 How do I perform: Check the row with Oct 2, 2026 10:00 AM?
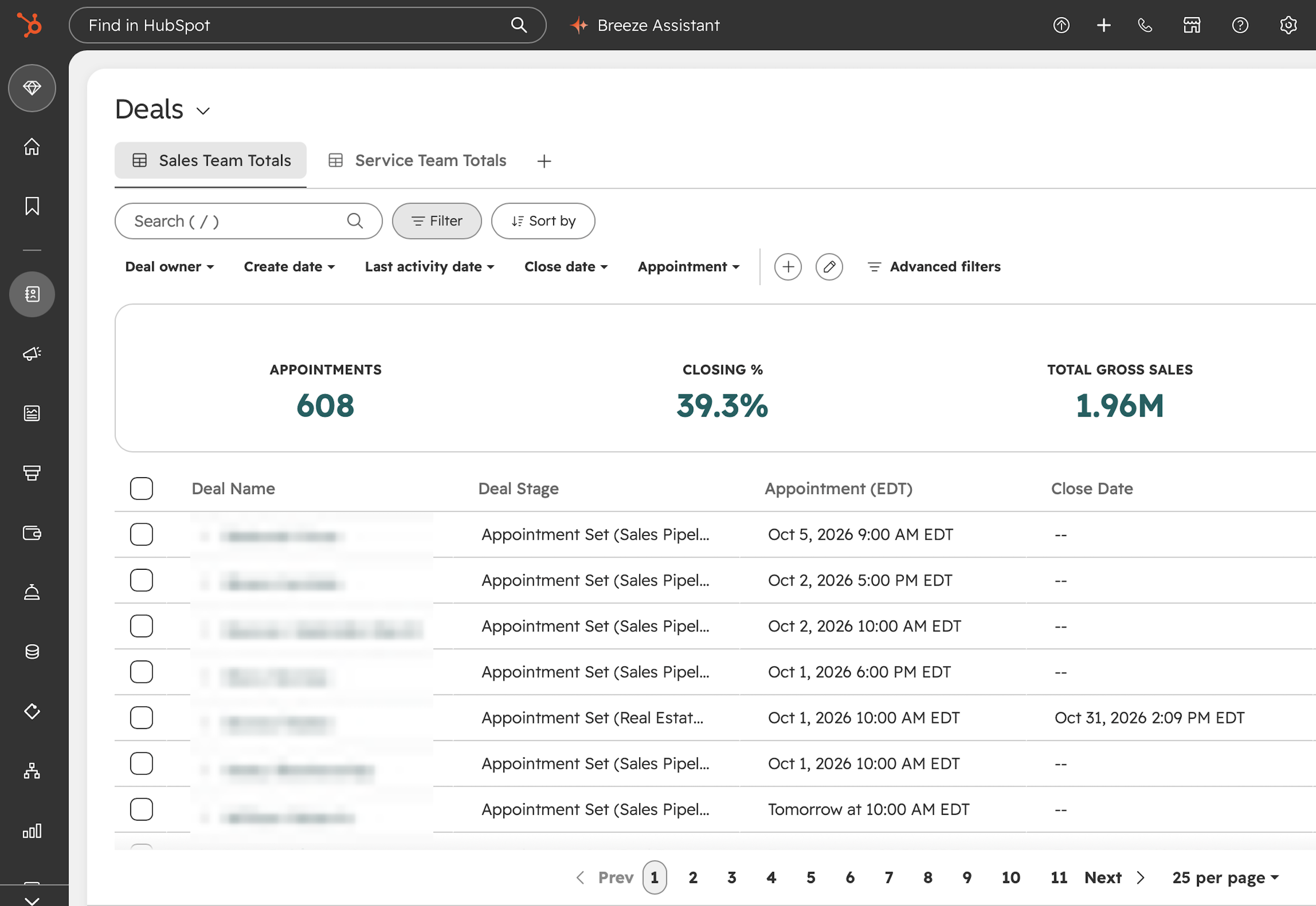tap(142, 626)
